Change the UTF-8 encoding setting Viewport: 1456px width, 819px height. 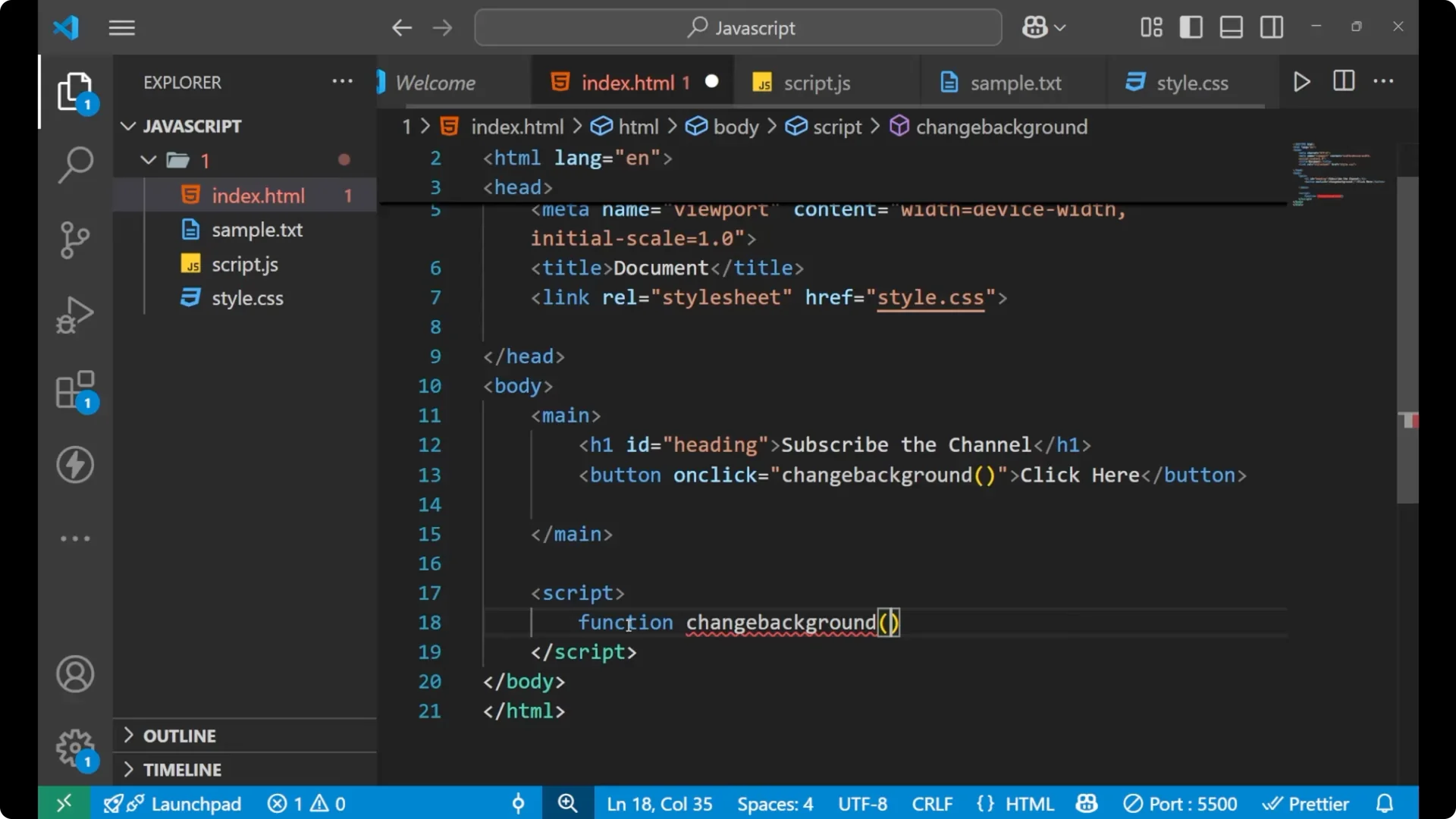click(x=862, y=803)
